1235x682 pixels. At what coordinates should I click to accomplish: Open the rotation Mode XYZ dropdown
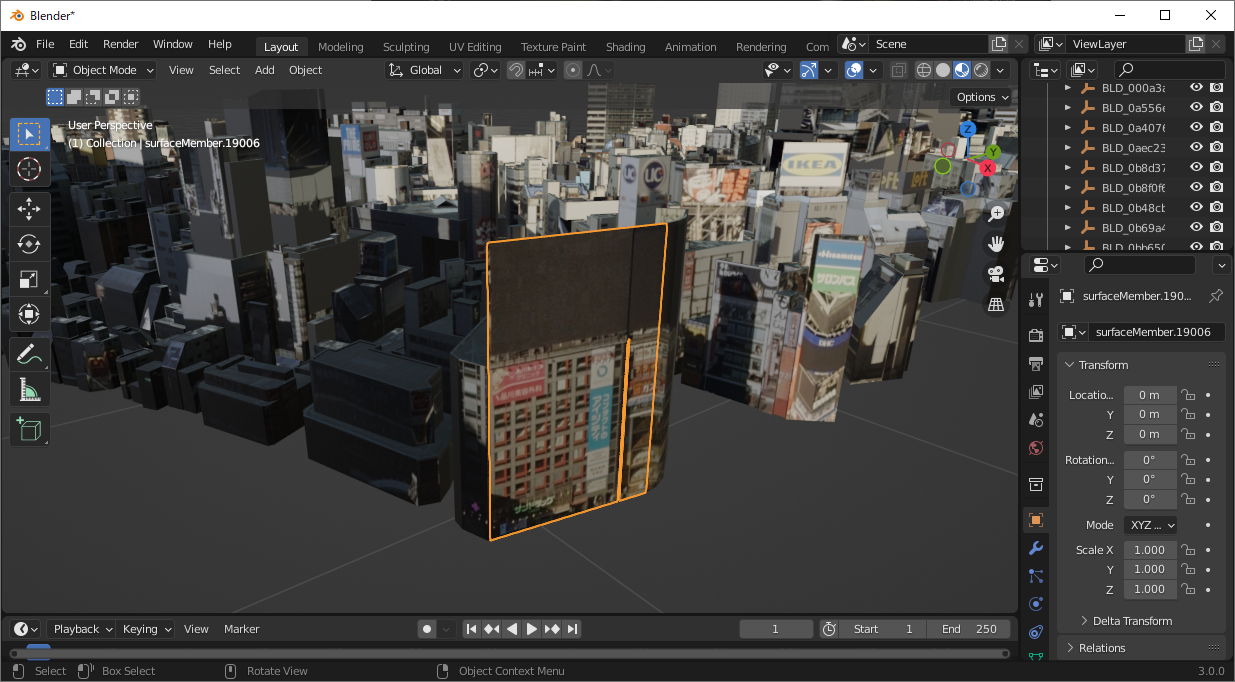pyautogui.click(x=1150, y=525)
